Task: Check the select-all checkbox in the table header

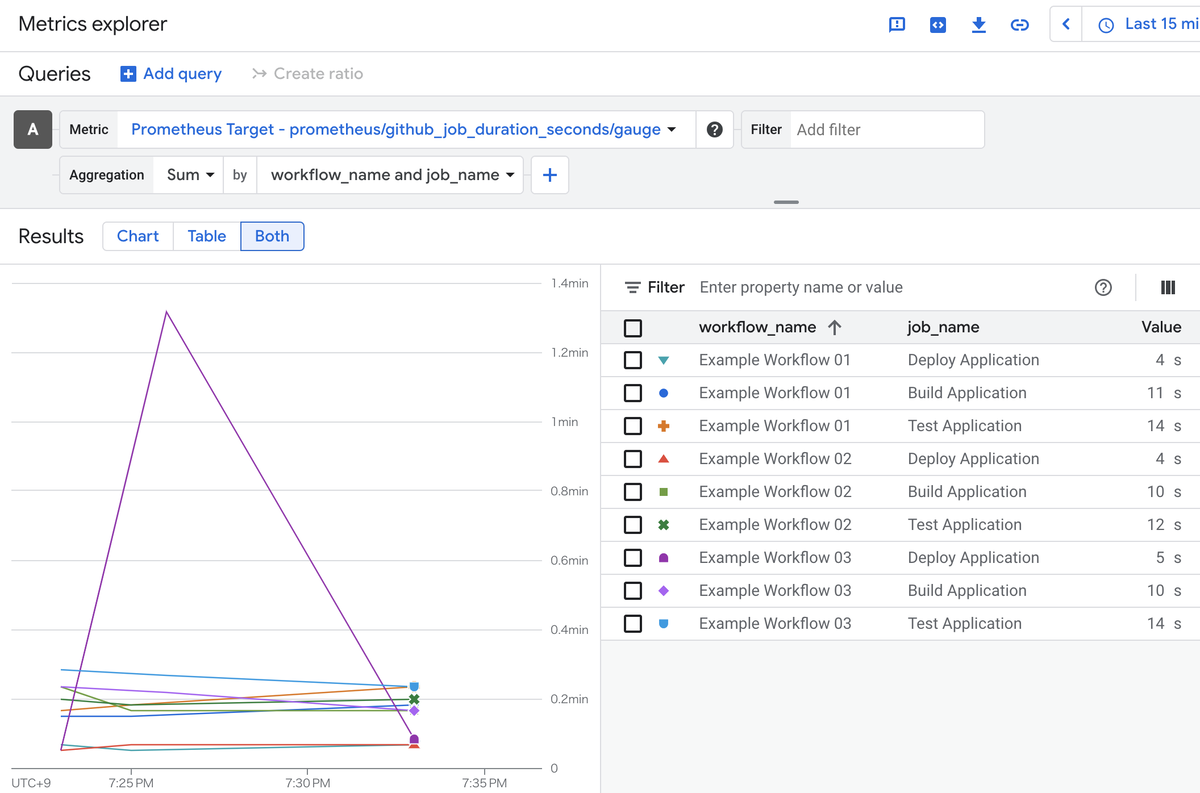Action: click(x=633, y=327)
